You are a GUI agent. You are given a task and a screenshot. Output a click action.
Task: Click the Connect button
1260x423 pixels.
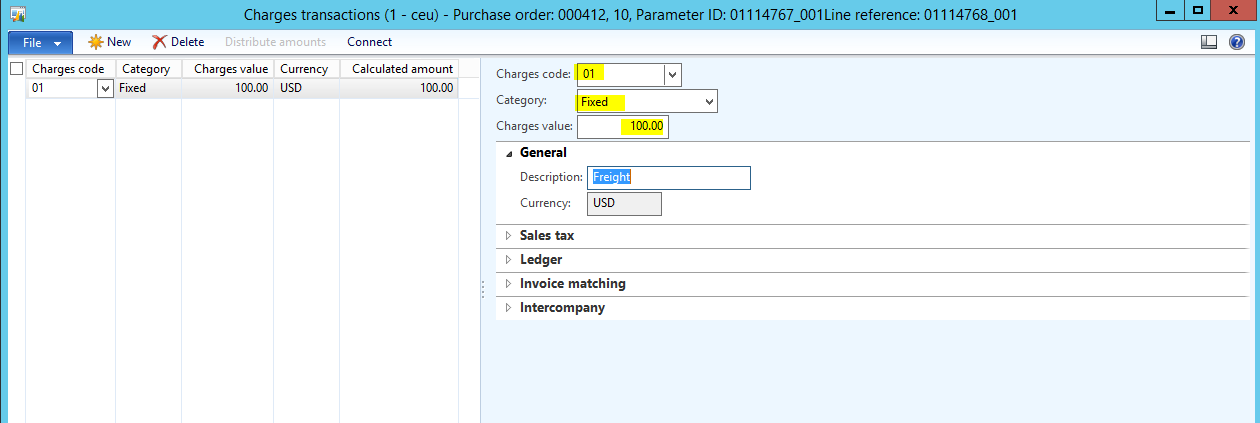coord(369,42)
